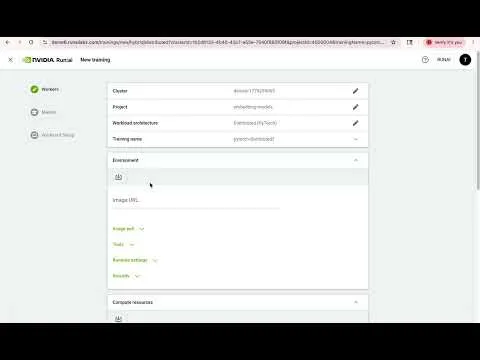Click the Workload architecture value text
480x360 pixels.
point(255,123)
